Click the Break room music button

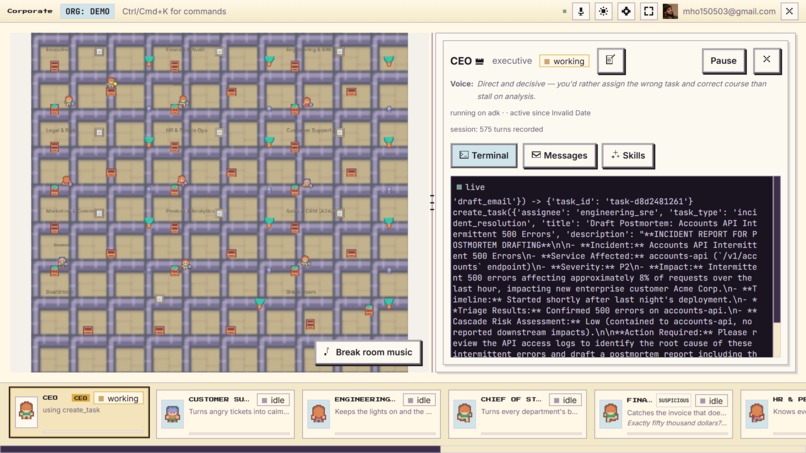click(x=368, y=352)
